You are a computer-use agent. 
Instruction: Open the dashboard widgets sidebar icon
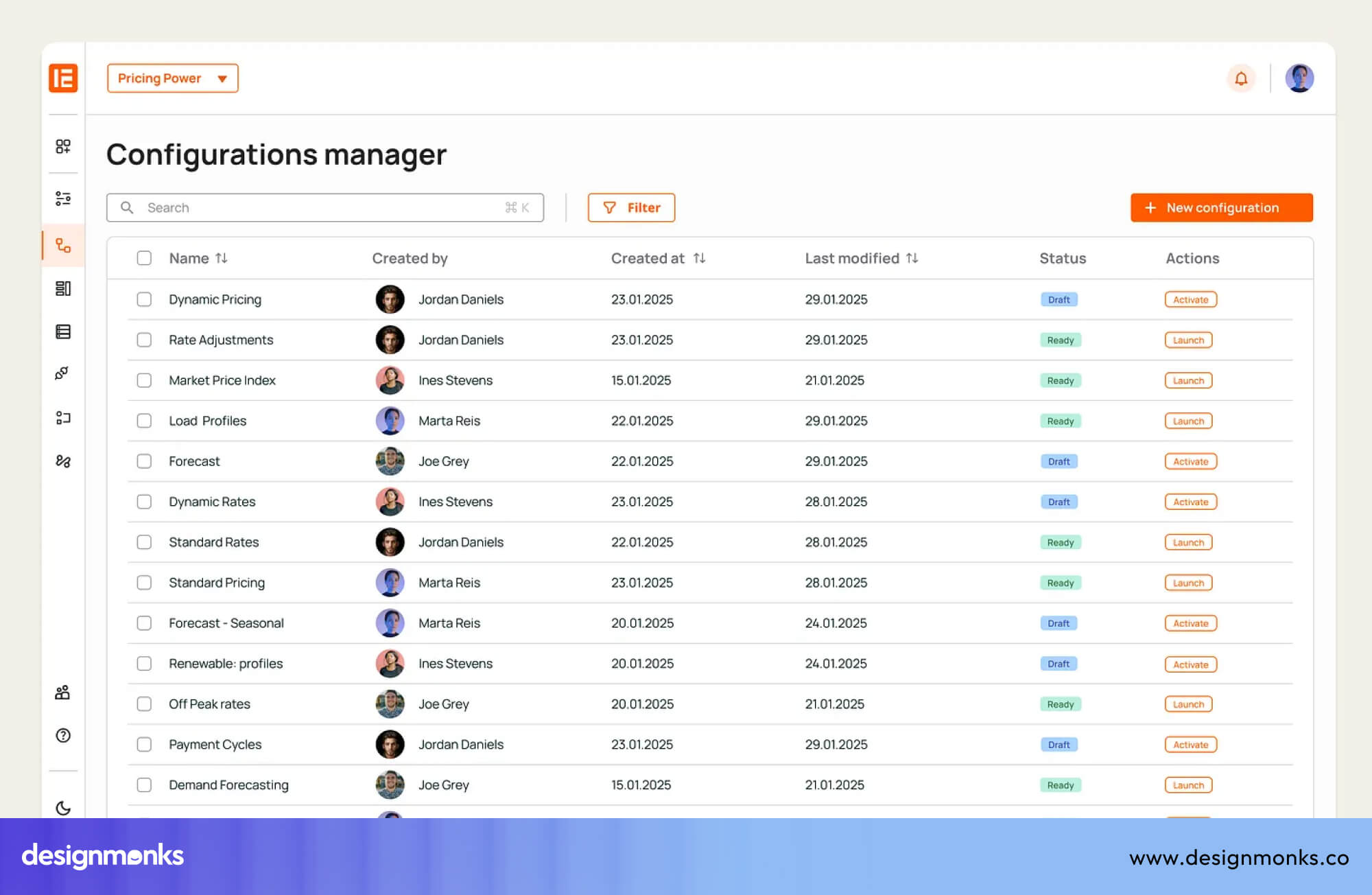63,146
